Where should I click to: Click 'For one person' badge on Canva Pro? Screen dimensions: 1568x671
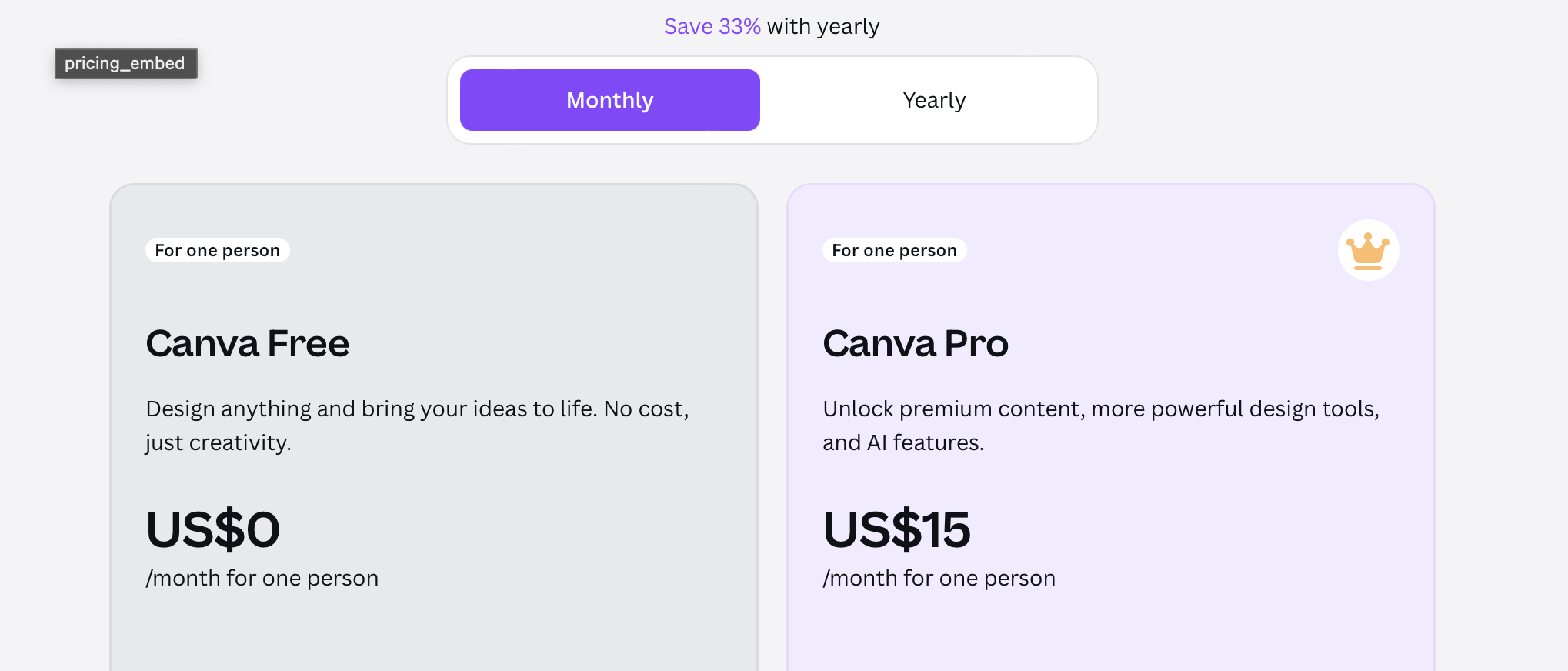(x=894, y=250)
